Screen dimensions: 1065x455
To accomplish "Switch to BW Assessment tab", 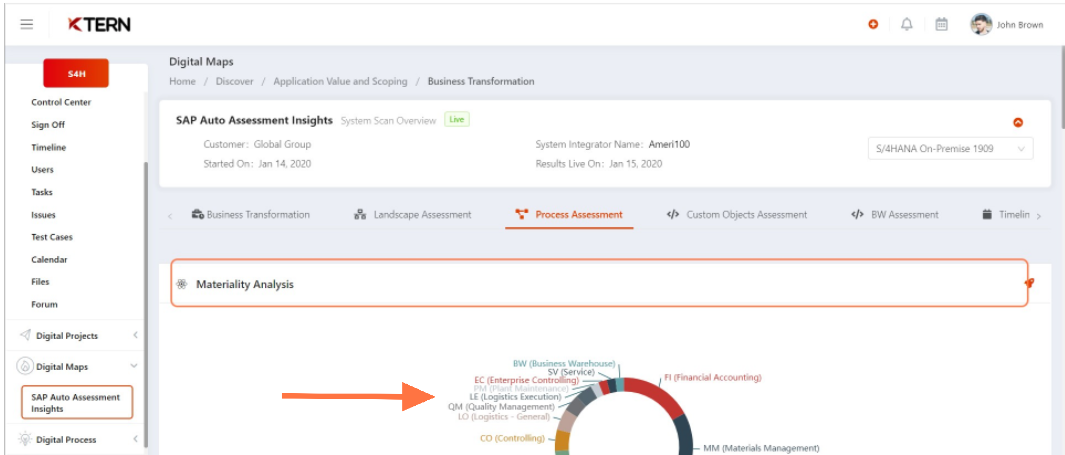I will pyautogui.click(x=895, y=215).
